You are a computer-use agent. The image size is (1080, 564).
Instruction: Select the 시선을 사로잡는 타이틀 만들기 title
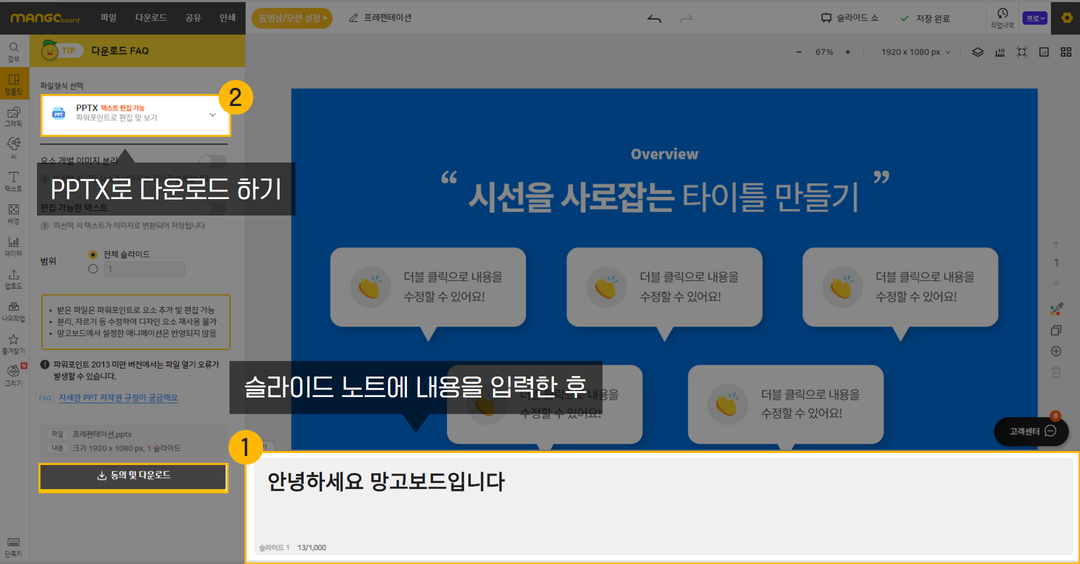click(x=664, y=196)
